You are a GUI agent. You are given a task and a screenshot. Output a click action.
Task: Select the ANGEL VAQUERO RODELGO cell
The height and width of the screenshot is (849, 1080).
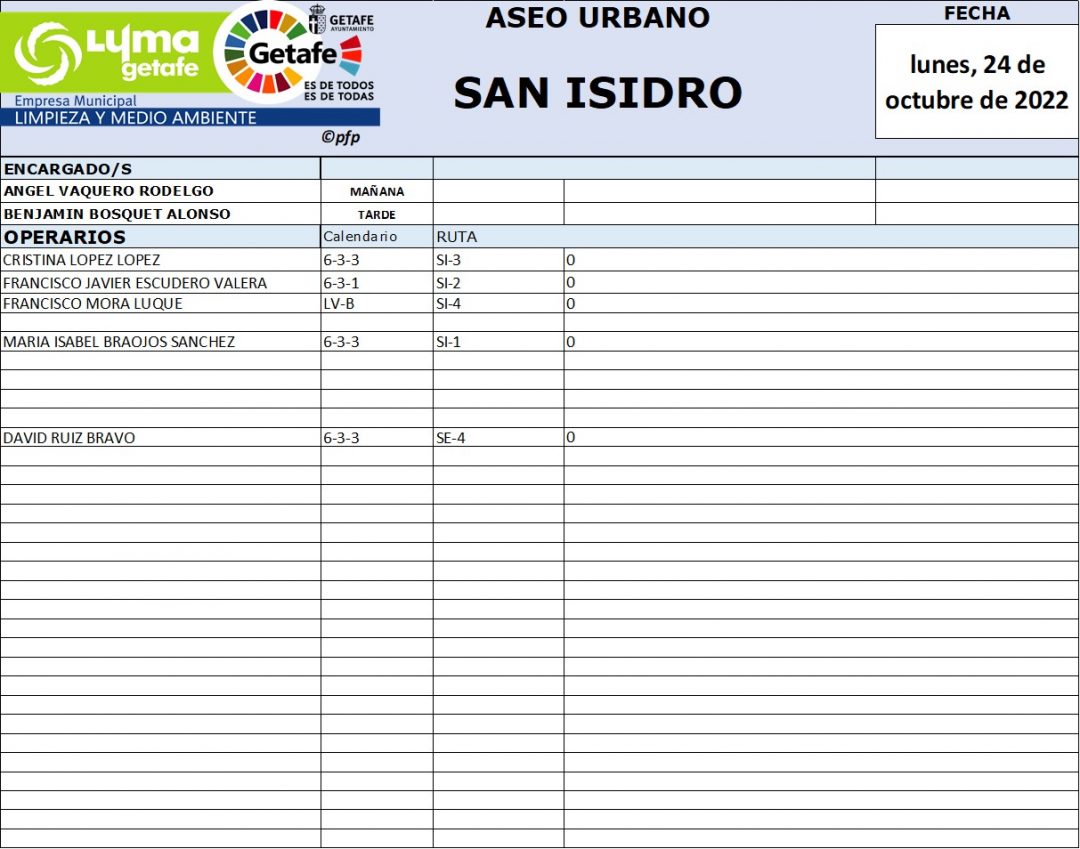click(x=160, y=191)
